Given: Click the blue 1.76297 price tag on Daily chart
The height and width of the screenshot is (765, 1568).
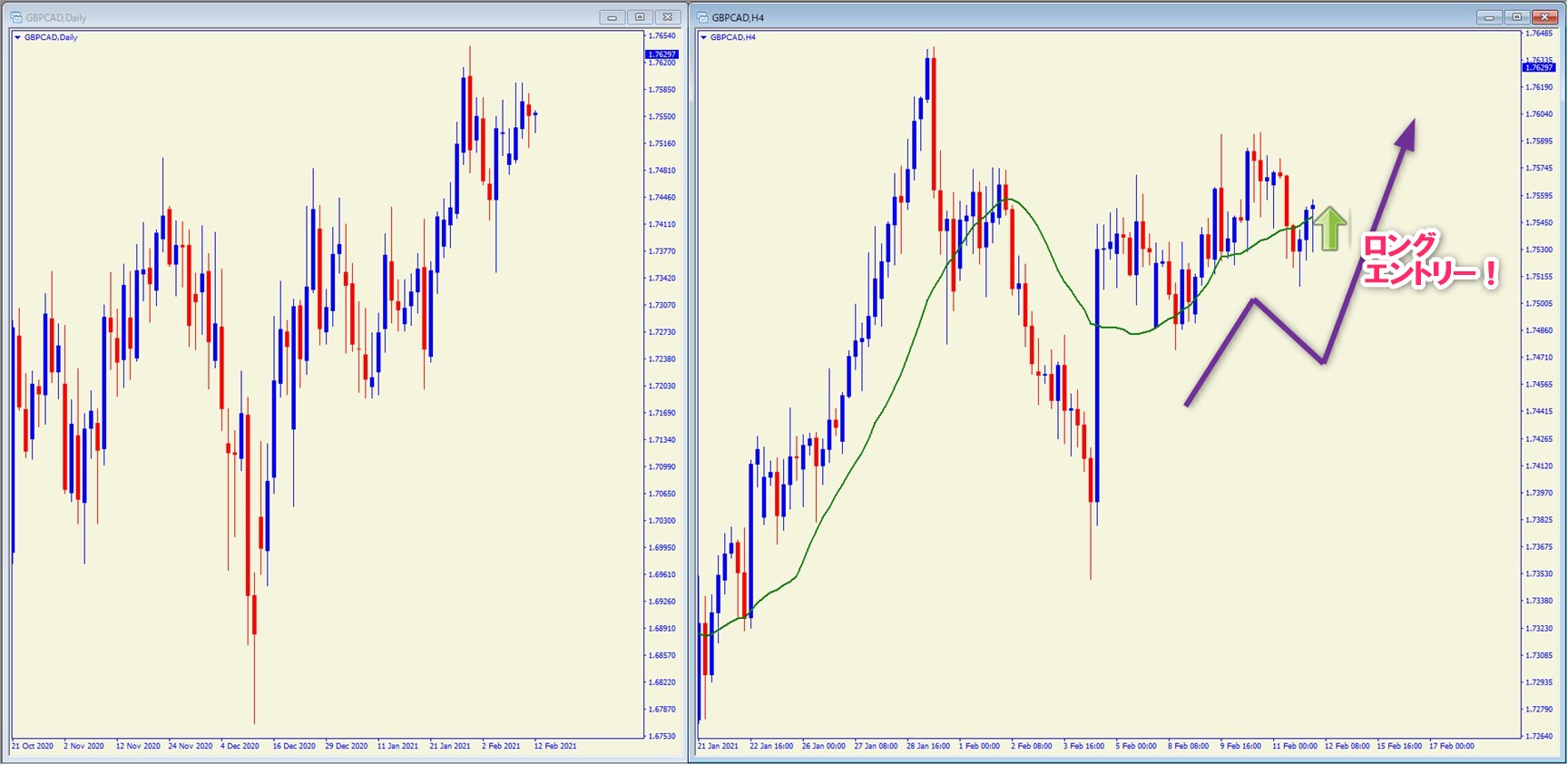Looking at the screenshot, I should click(x=661, y=54).
